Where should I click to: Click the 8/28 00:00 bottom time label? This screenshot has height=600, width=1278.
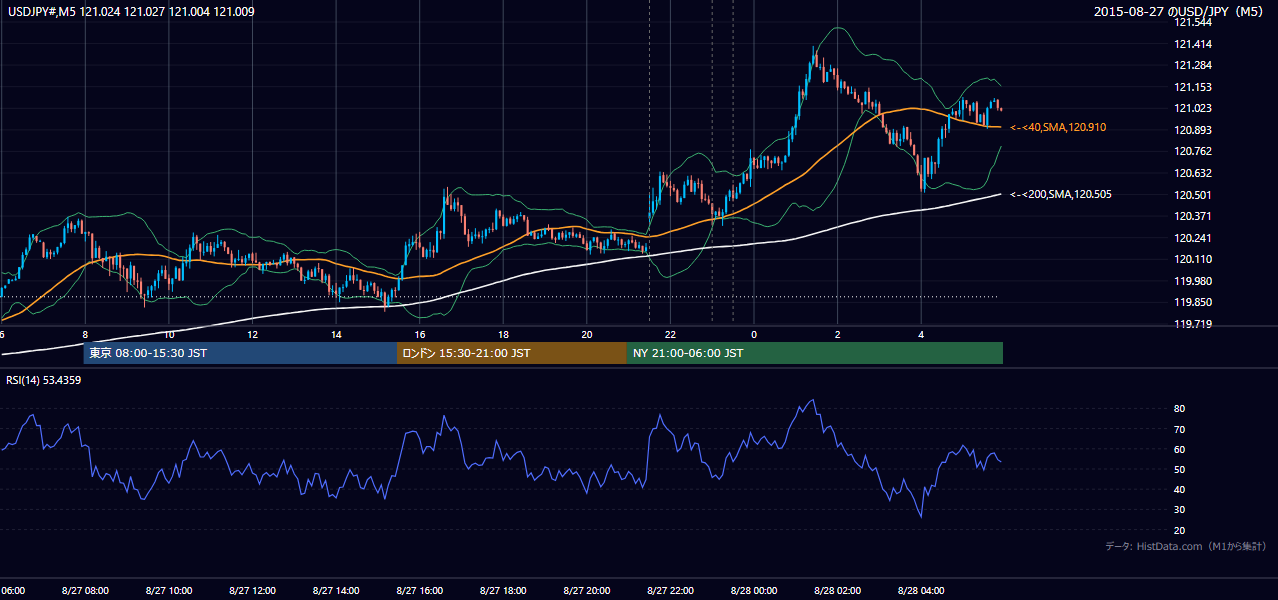(754, 591)
